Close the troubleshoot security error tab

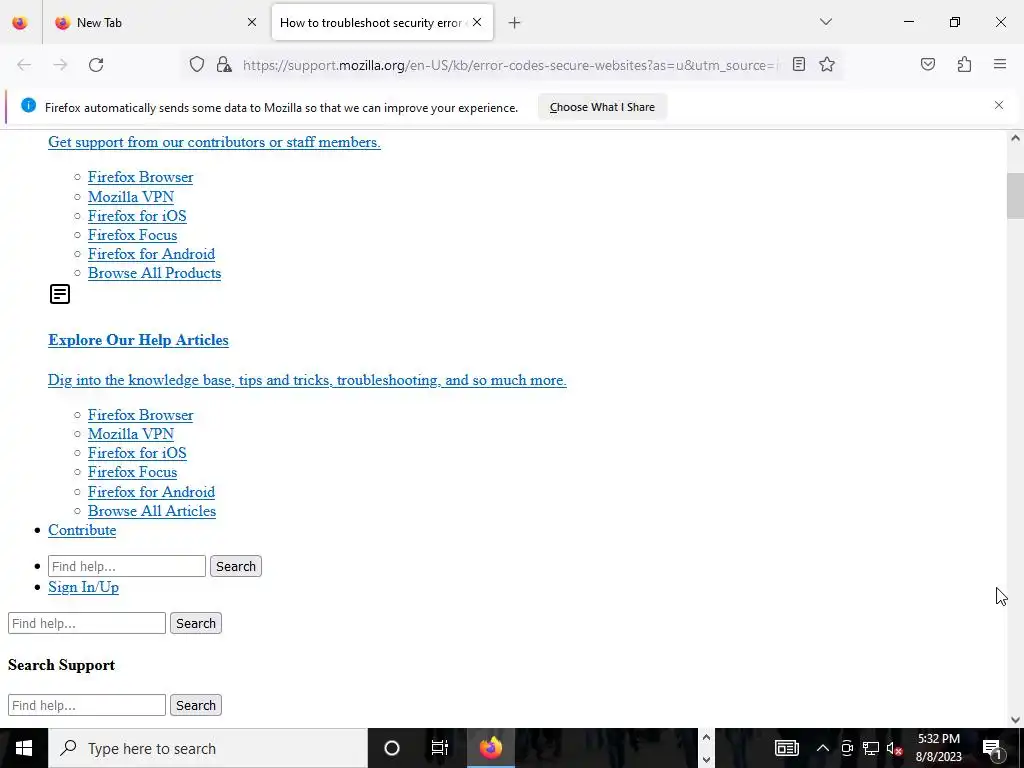477,22
